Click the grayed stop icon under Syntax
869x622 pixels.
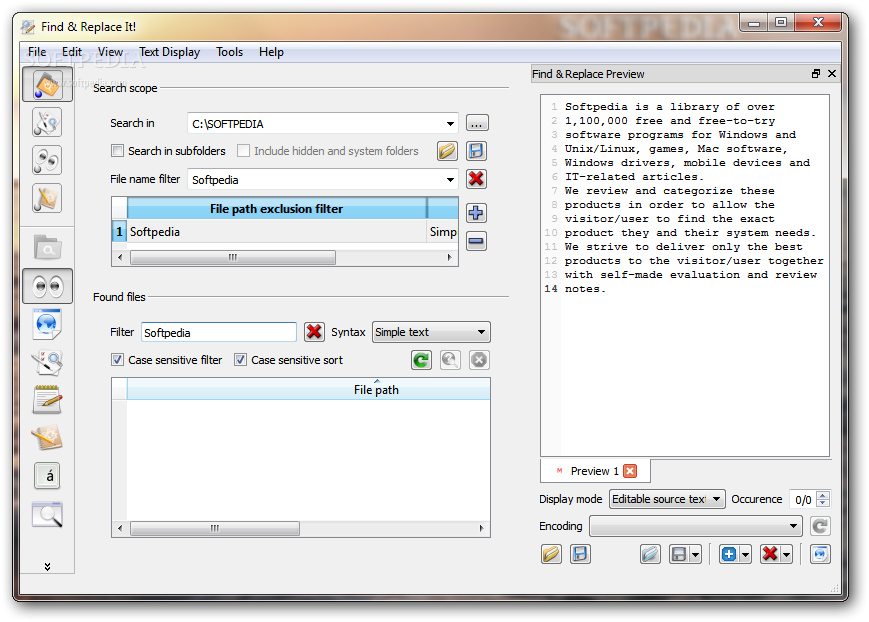[x=479, y=360]
